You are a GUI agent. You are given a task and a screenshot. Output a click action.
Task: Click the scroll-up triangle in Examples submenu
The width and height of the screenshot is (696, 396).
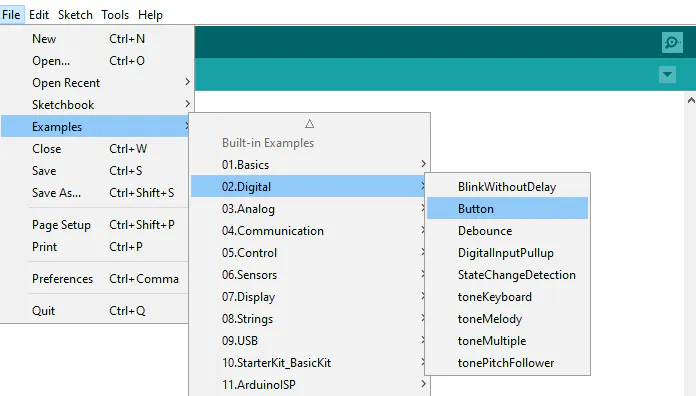point(309,123)
